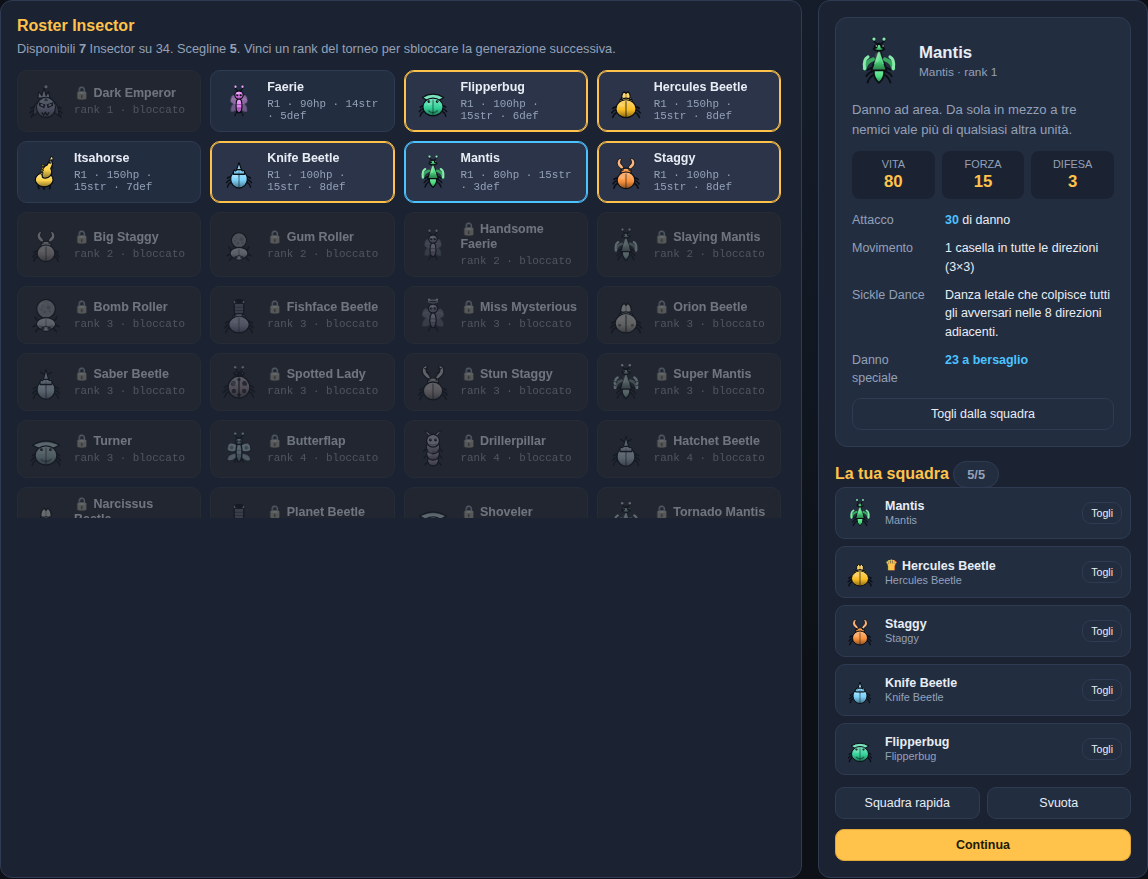Viewport: 1148px width, 879px height.
Task: Click the FORZA 15 stat box
Action: (x=983, y=175)
